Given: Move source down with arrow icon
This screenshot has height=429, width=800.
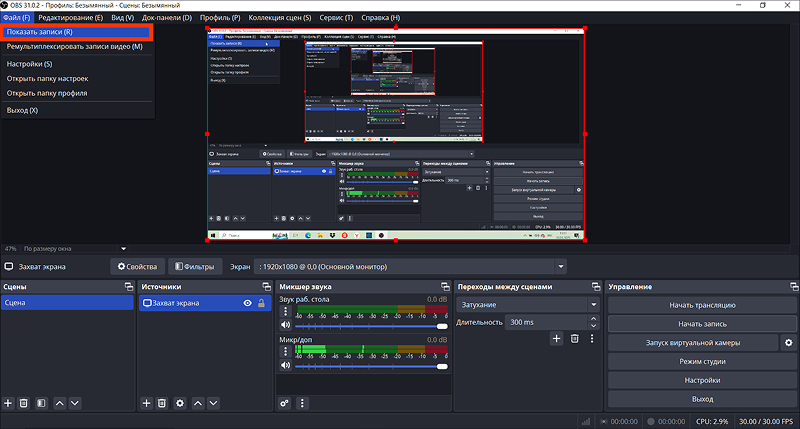Looking at the screenshot, I should (x=213, y=403).
